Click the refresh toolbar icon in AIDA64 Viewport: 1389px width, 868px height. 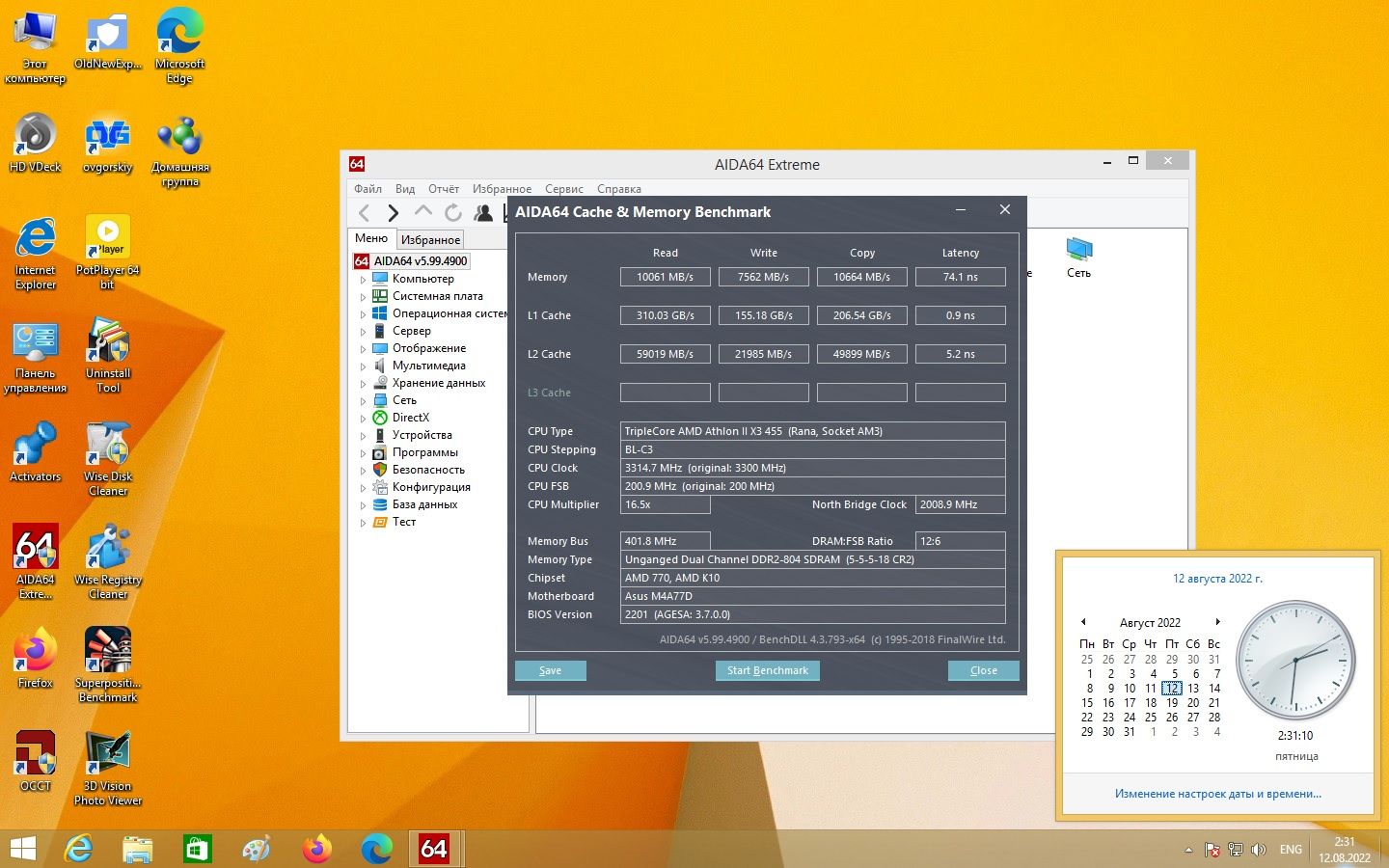[x=452, y=213]
